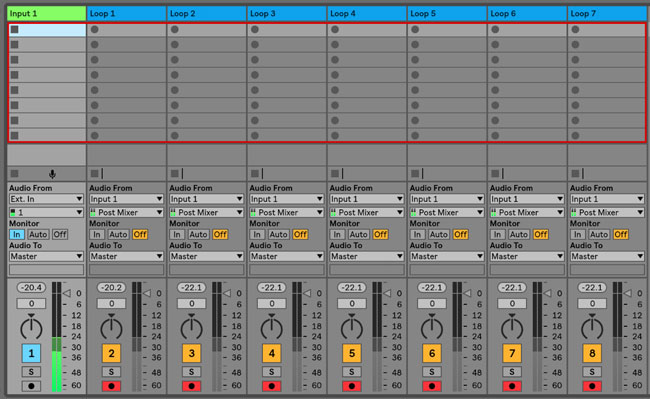Open Loop 5 Post Mixer dropdown
This screenshot has width=650, height=399.
(447, 213)
